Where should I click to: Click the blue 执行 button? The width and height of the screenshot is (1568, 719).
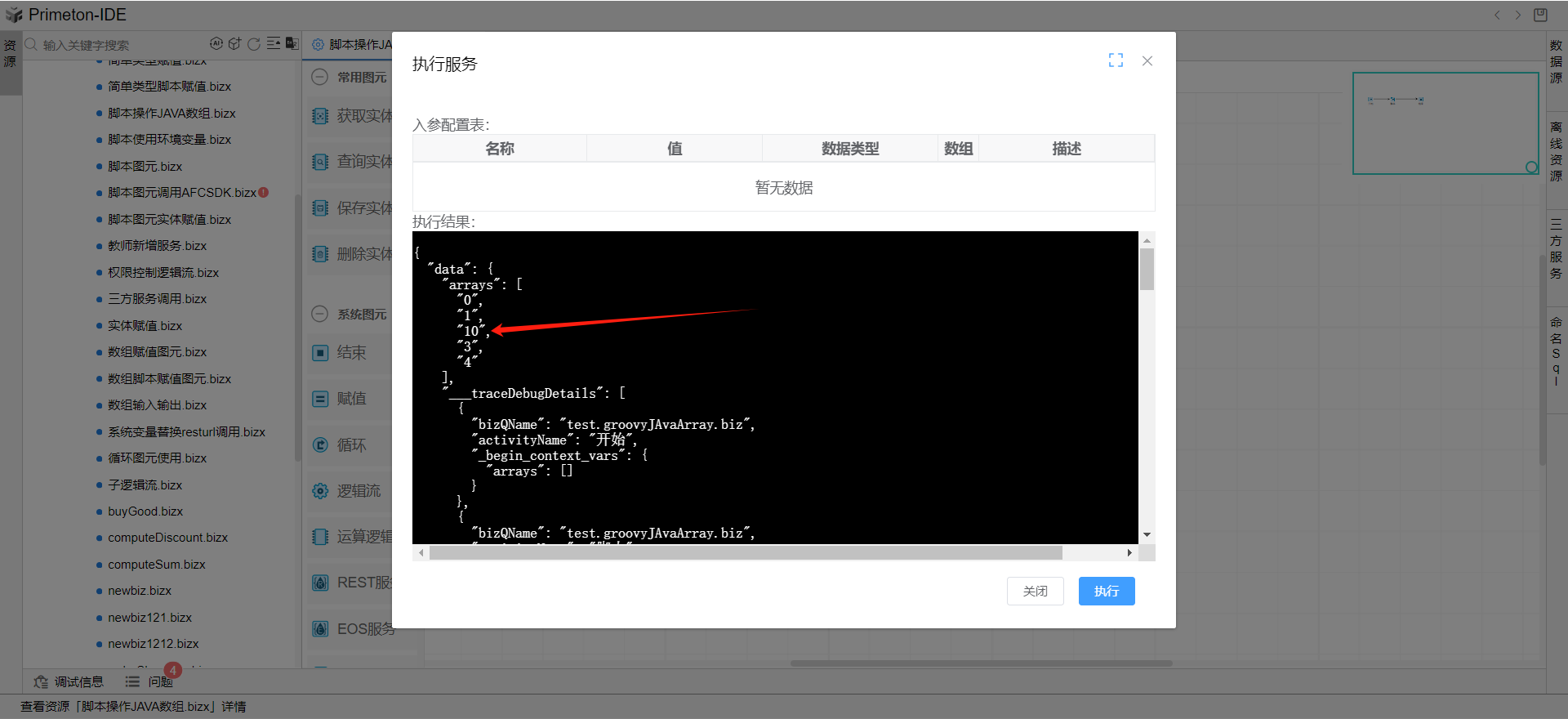click(1106, 591)
